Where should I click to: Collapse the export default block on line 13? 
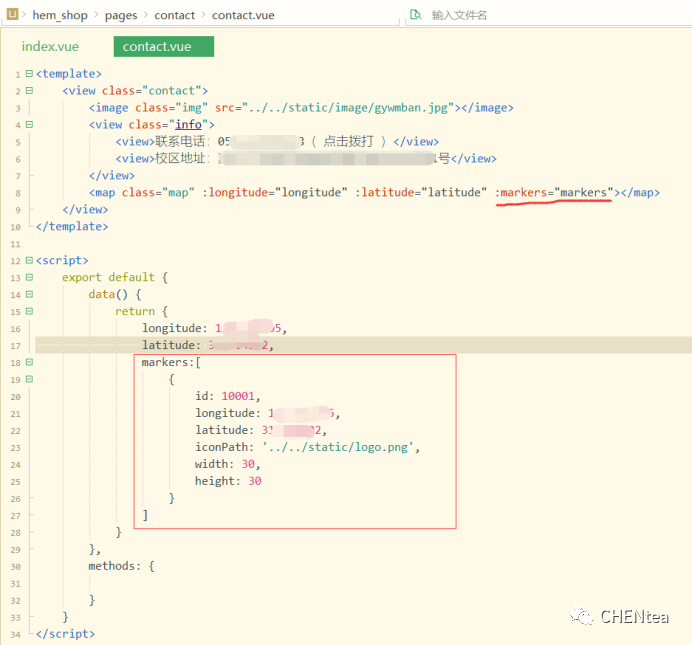click(29, 277)
